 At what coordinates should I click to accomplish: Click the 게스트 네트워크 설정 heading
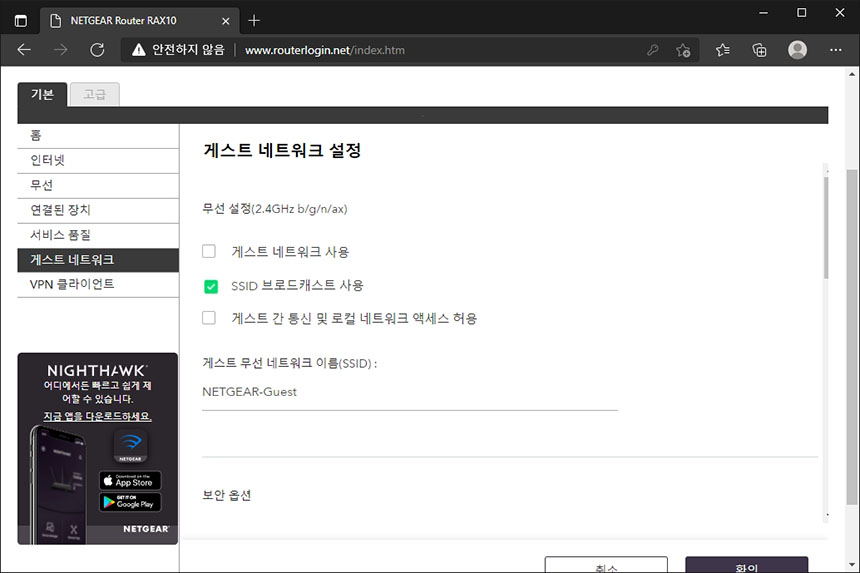click(282, 150)
